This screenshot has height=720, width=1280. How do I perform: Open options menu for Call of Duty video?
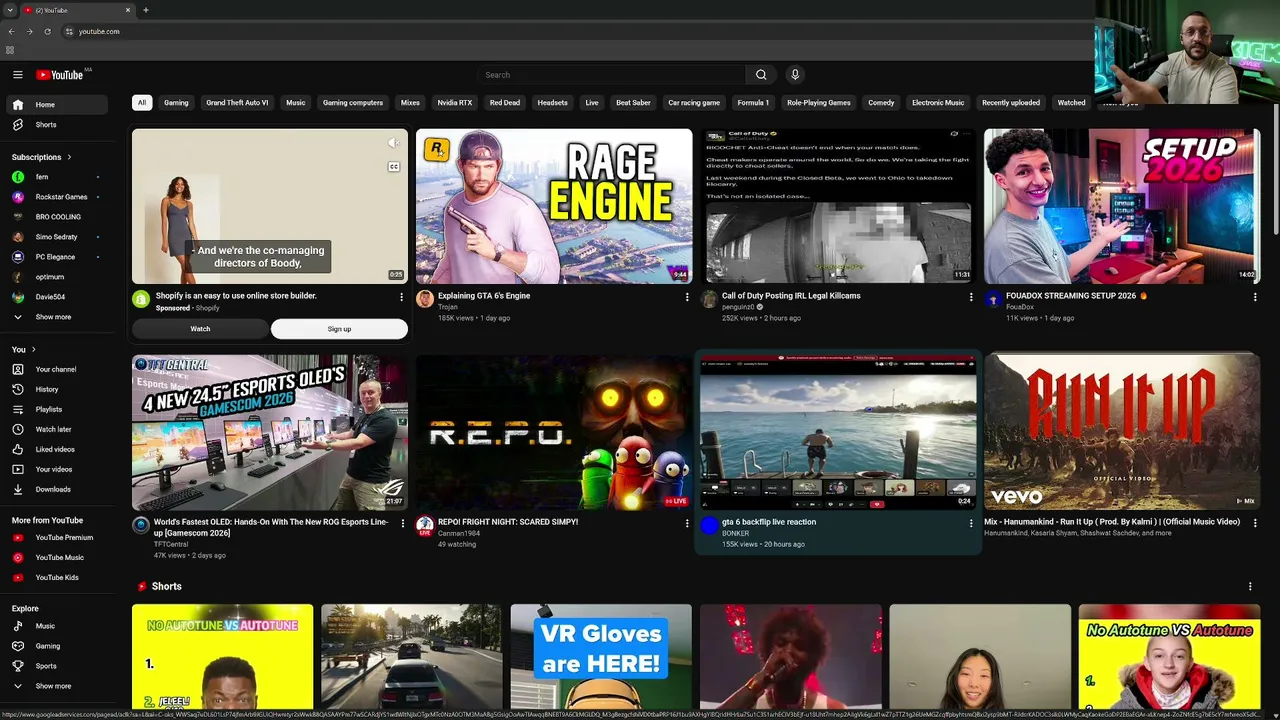[971, 297]
